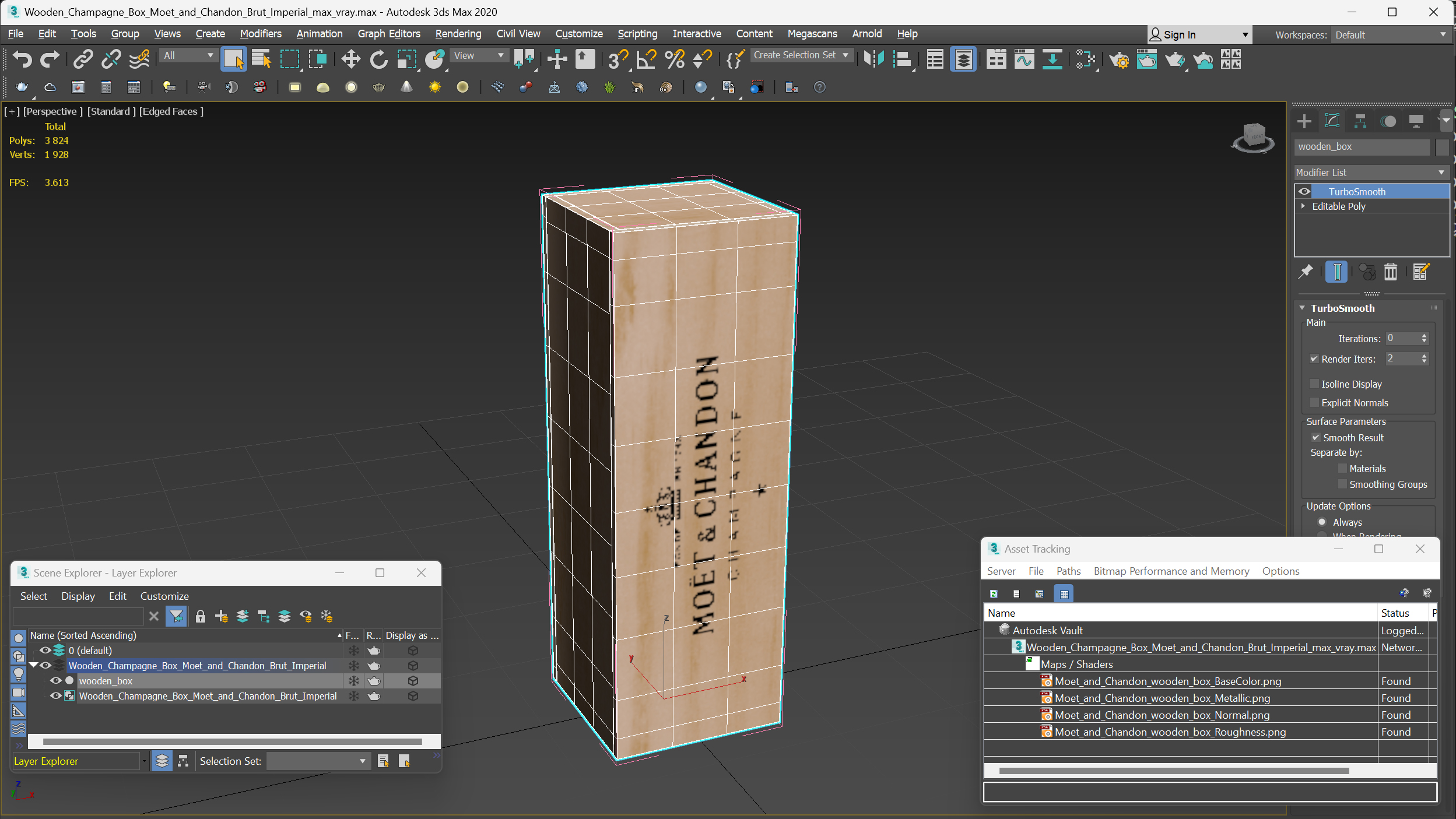Activate the Select Object tool
Viewport: 1456px width, 819px height.
233,59
